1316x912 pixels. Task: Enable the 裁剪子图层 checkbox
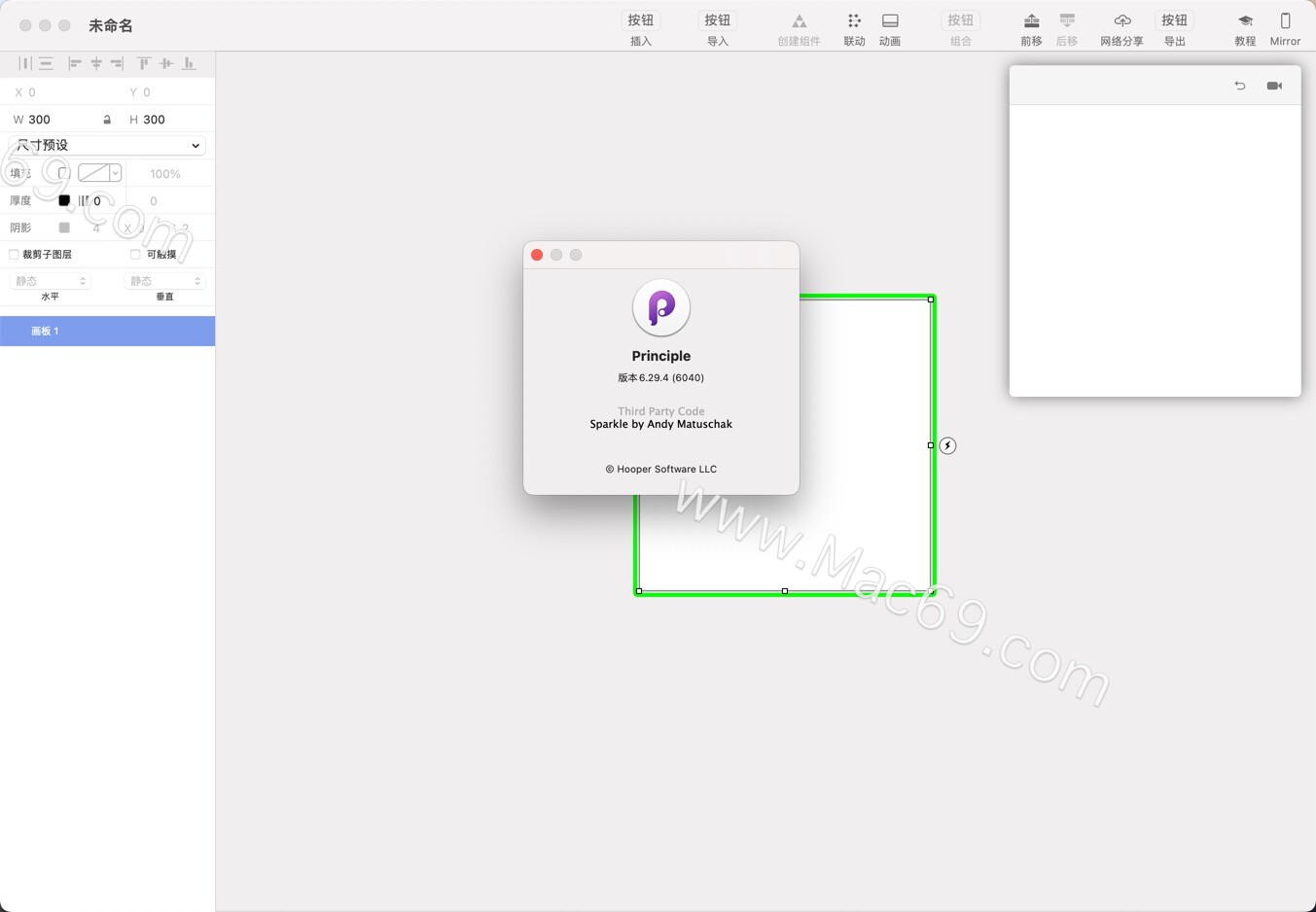pos(14,254)
